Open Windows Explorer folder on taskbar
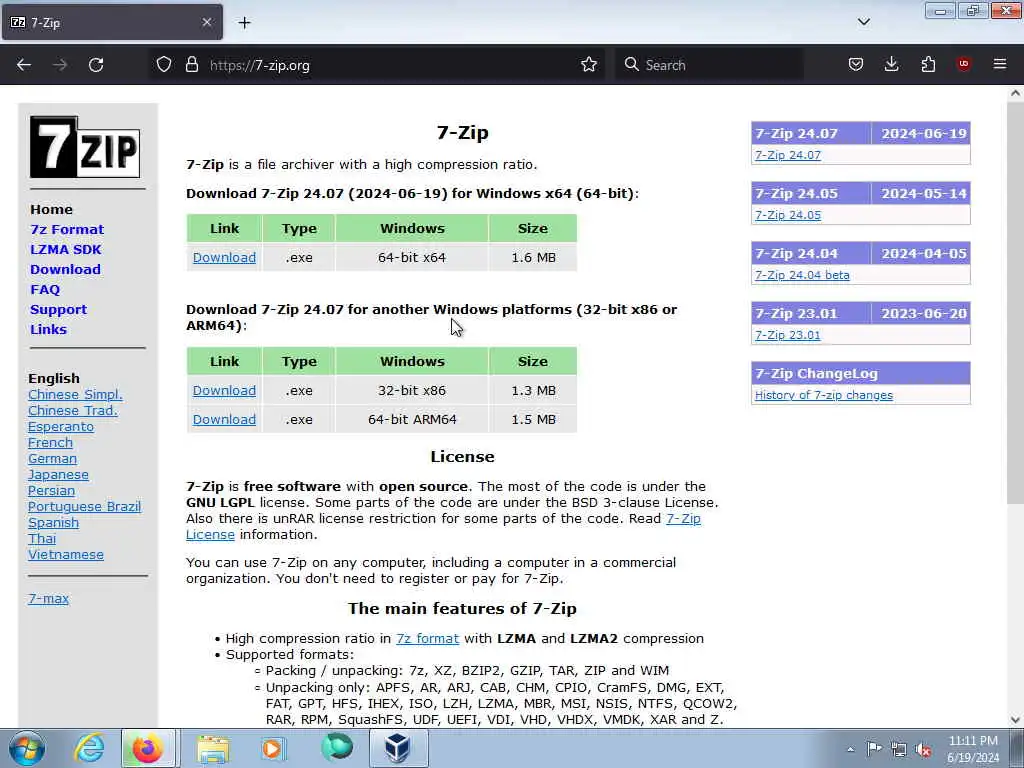The width and height of the screenshot is (1024, 768). (213, 748)
